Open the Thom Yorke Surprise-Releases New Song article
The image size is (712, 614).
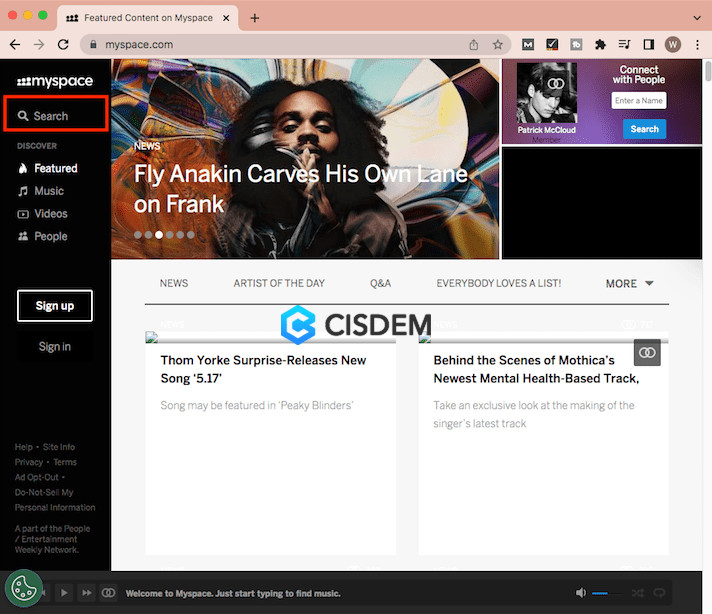[x=263, y=369]
